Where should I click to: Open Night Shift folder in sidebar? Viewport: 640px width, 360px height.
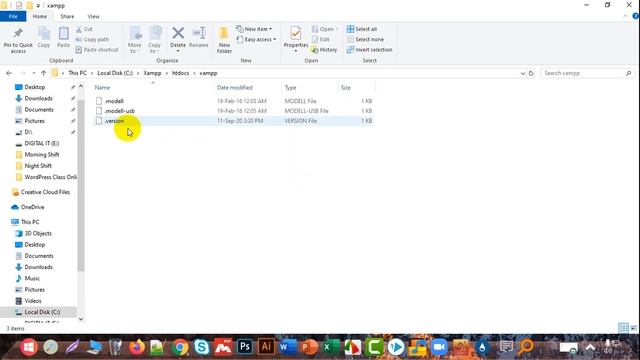(38, 166)
